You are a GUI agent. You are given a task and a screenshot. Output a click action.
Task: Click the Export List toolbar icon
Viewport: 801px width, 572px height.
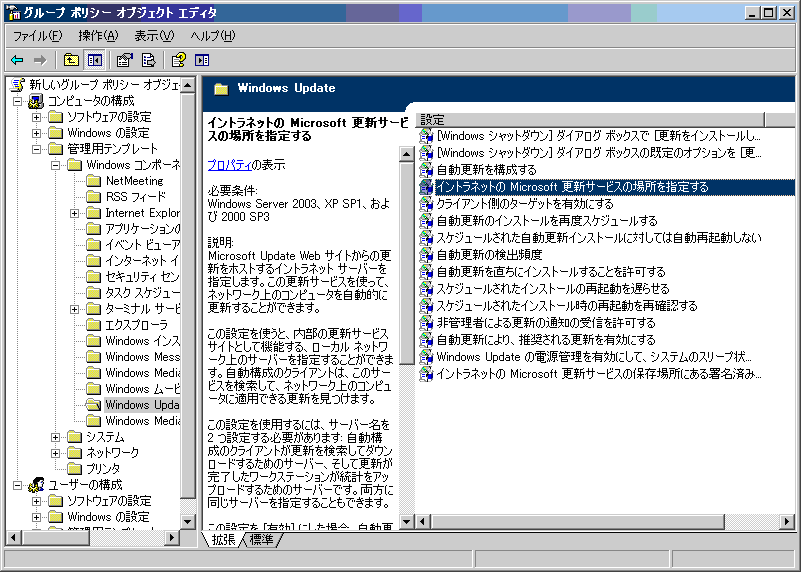click(x=149, y=60)
